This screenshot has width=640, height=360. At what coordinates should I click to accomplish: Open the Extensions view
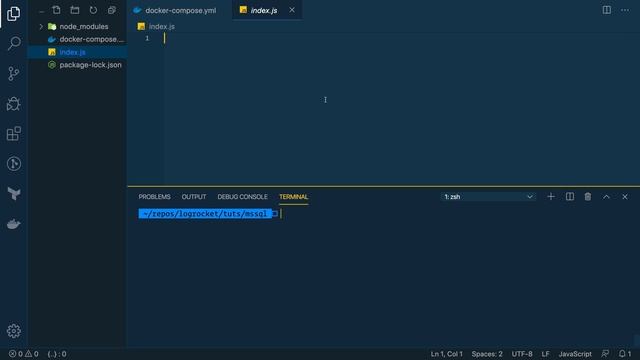pos(13,133)
